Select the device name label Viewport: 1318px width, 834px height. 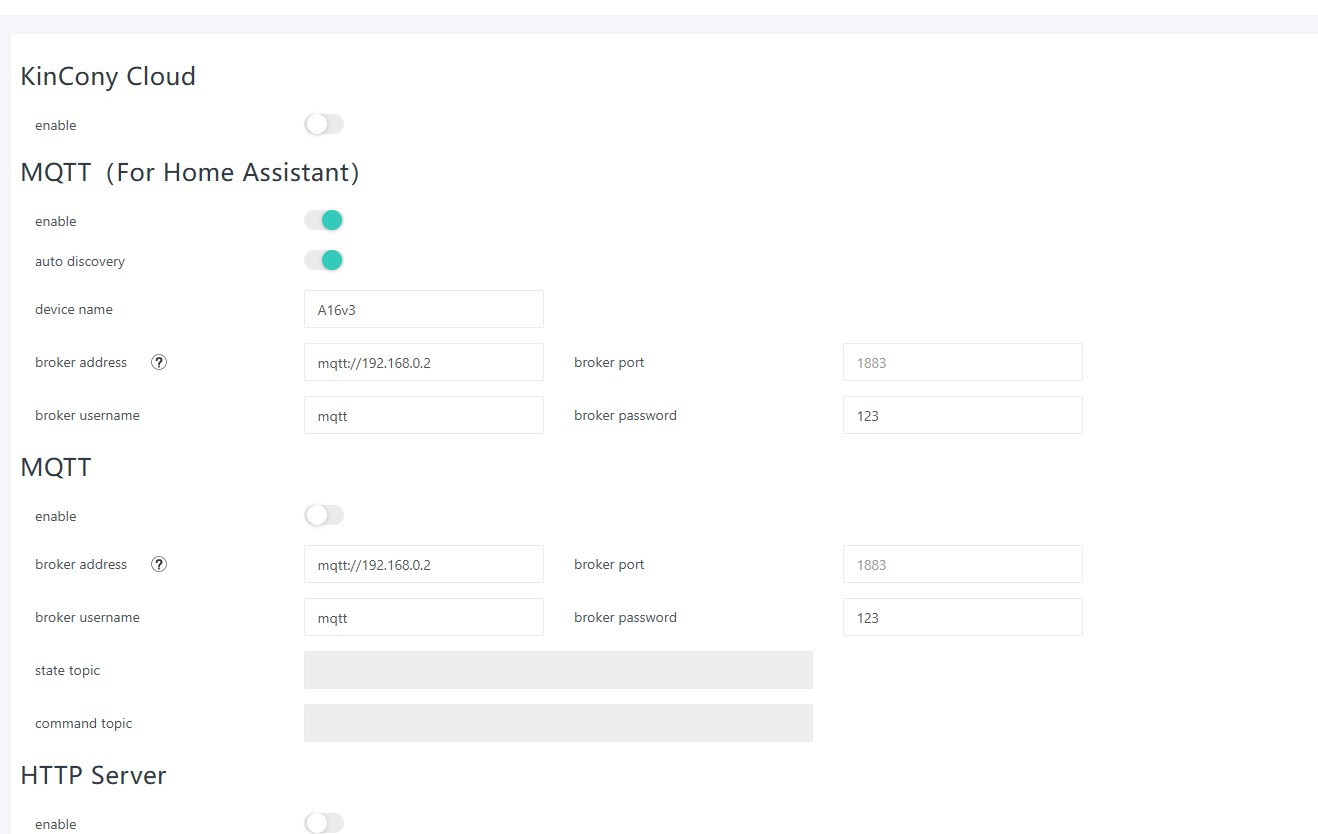point(74,309)
